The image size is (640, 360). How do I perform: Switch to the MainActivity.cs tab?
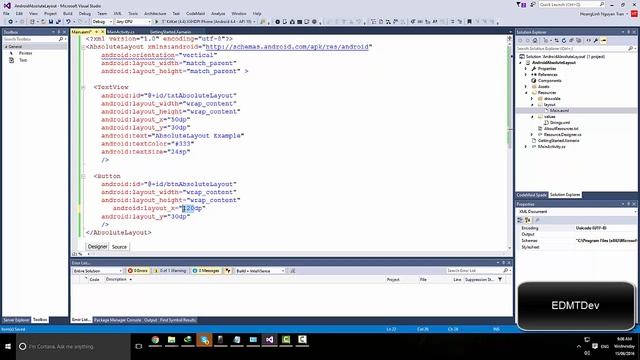coord(121,32)
